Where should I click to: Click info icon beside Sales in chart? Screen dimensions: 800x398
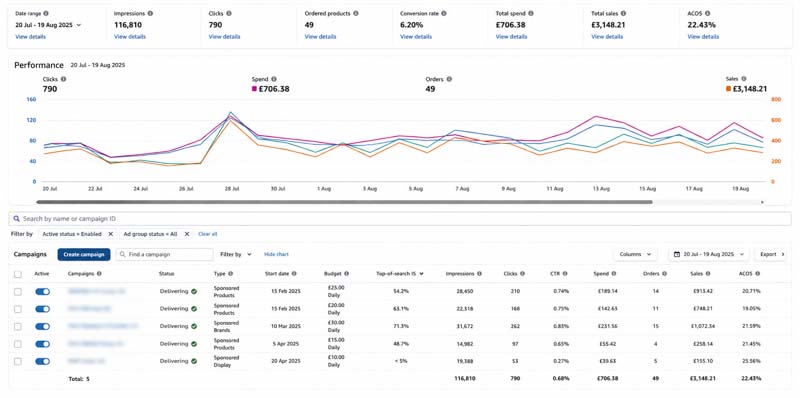point(743,79)
